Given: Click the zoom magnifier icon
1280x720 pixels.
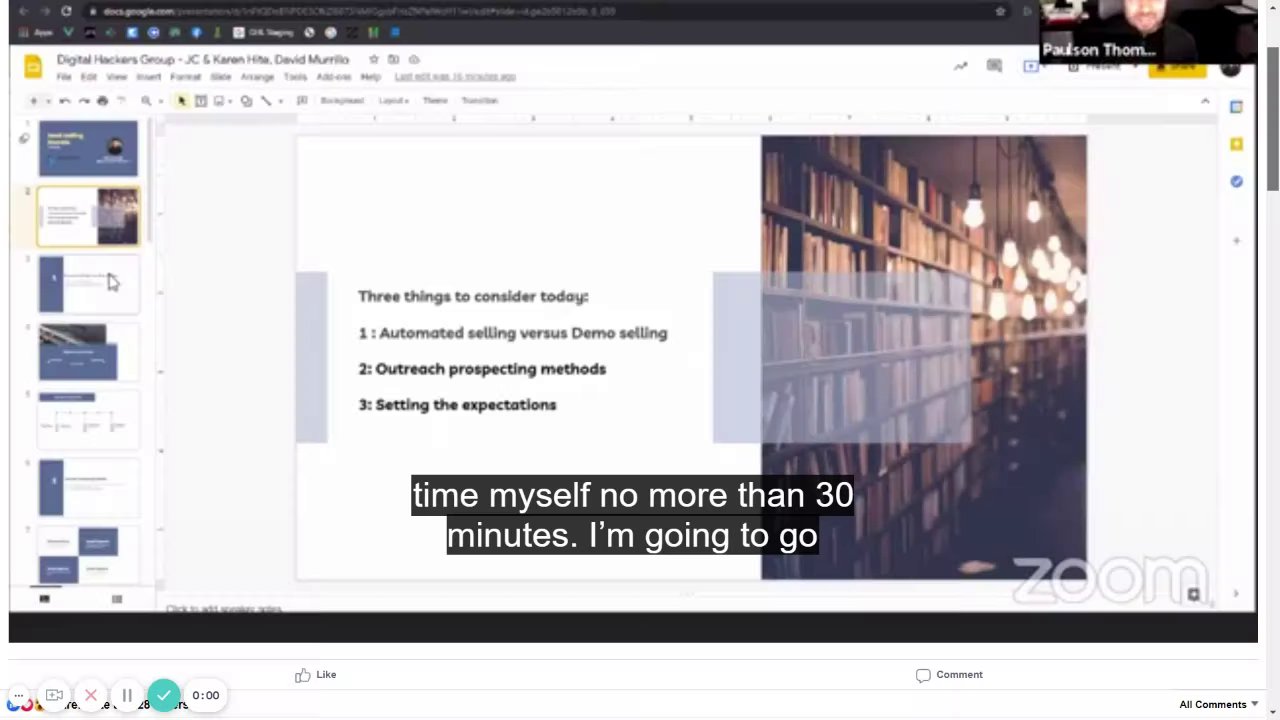Looking at the screenshot, I should coord(146,101).
